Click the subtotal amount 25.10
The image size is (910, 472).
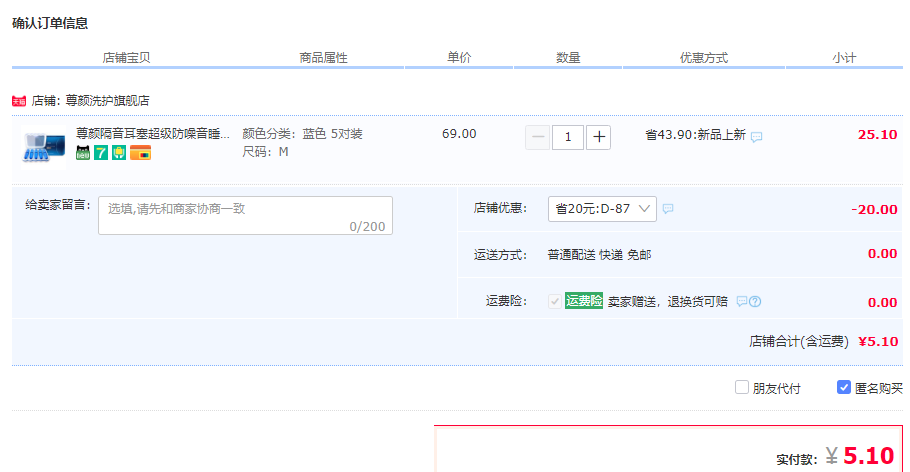(878, 135)
